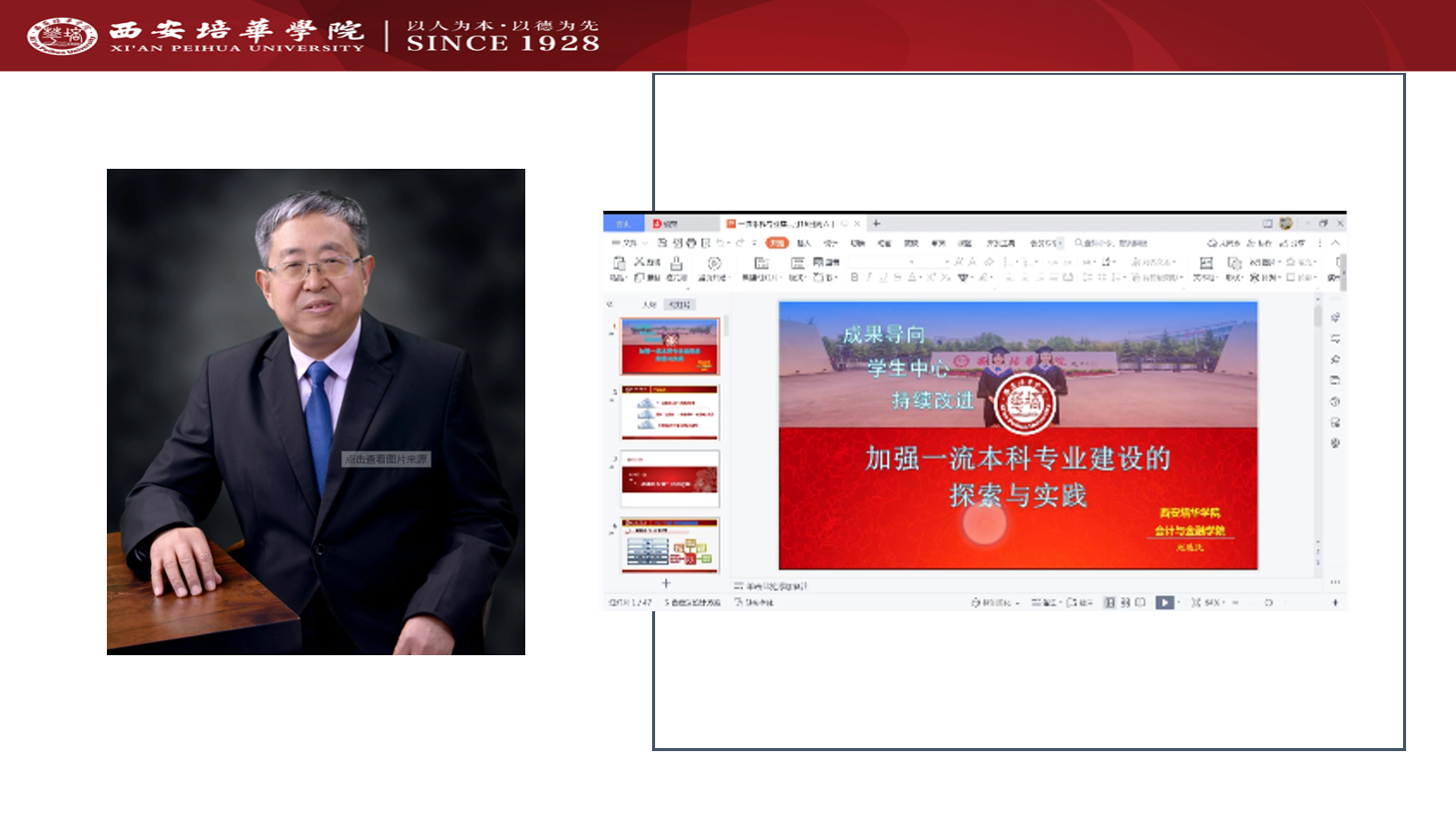Open the Insert ribbon tab
This screenshot has height=817, width=1456.
coord(804,243)
